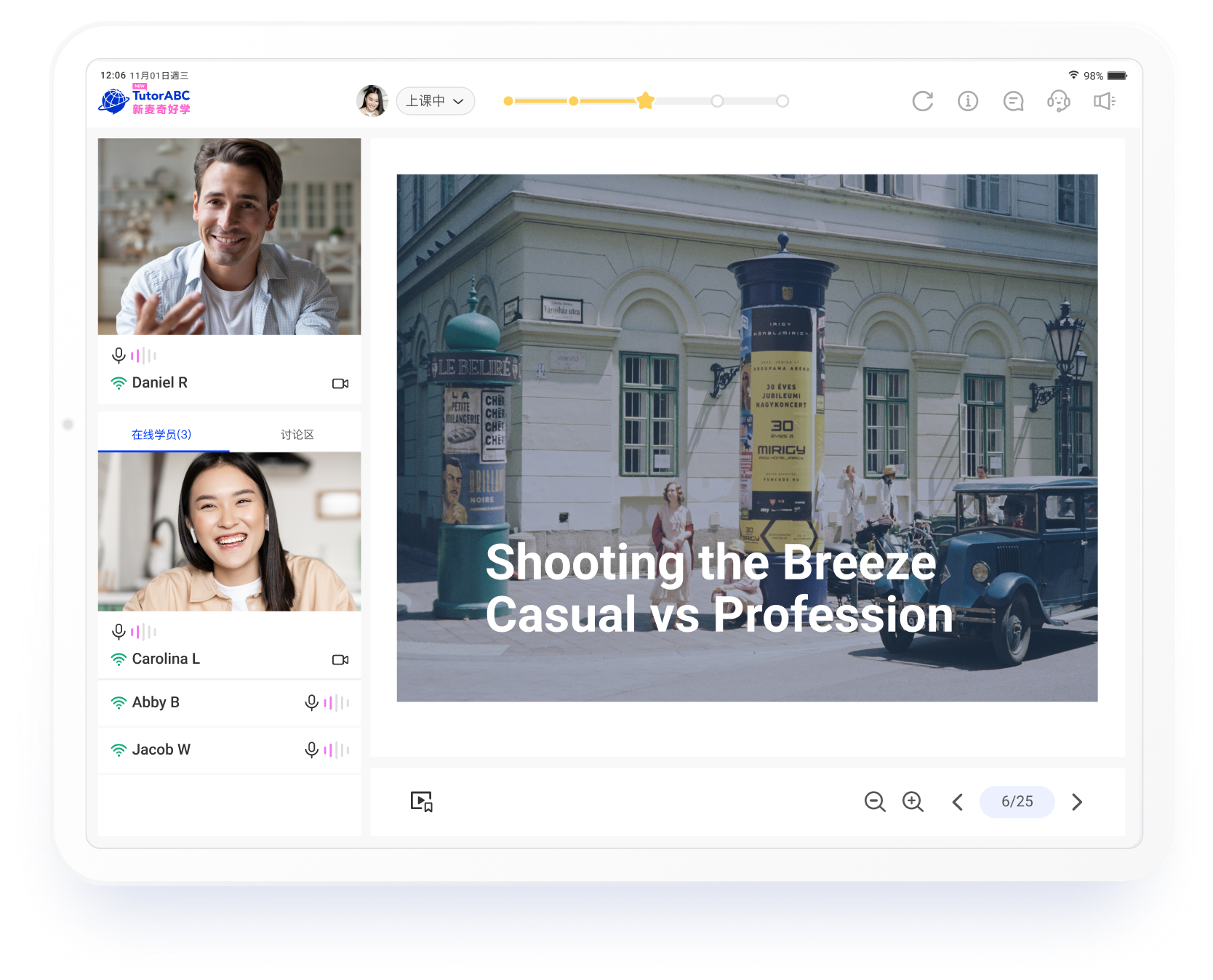The image size is (1213, 980).
Task: Click the 6/25 page indicator
Action: pos(1017,801)
